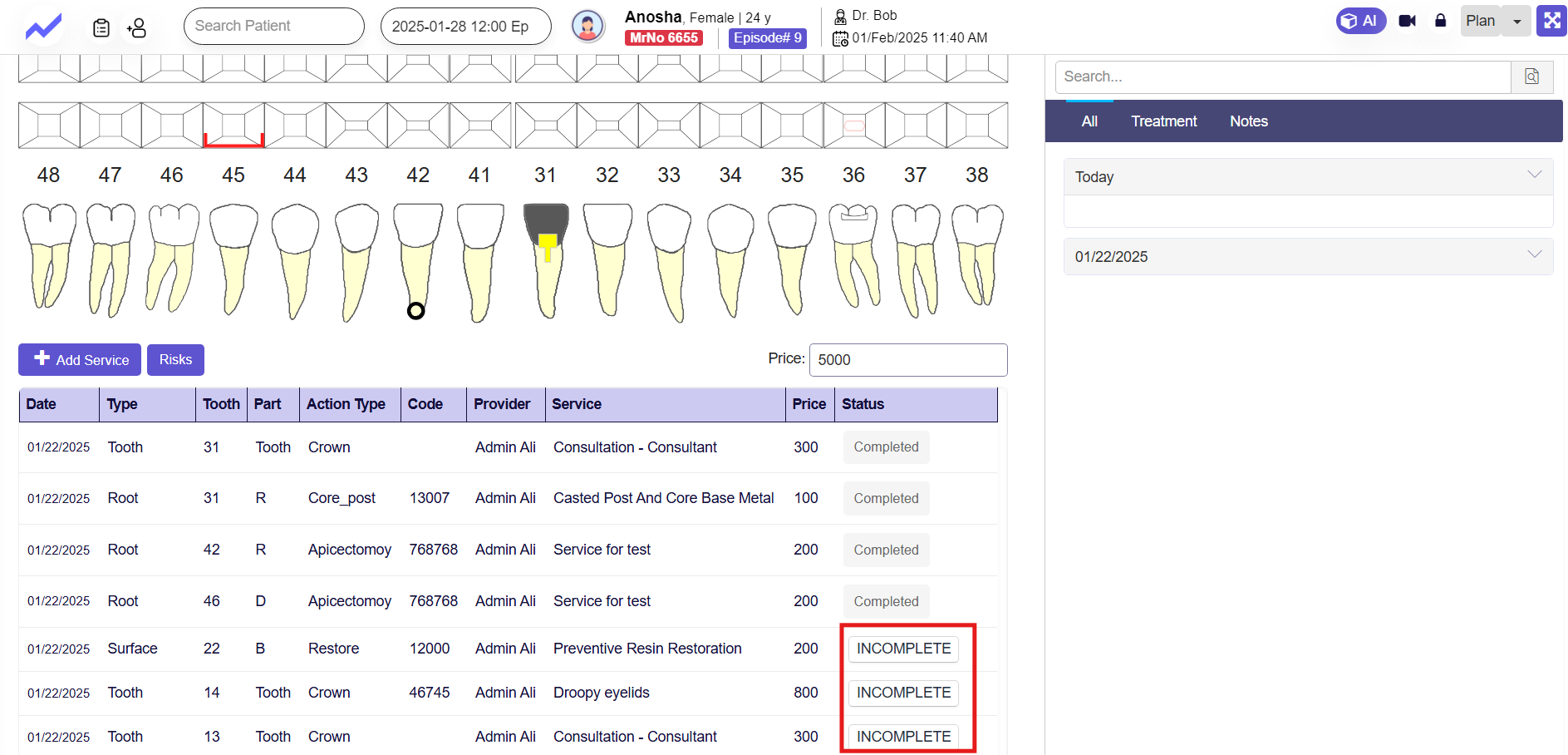Select tooth 36 molar image

[x=854, y=256]
